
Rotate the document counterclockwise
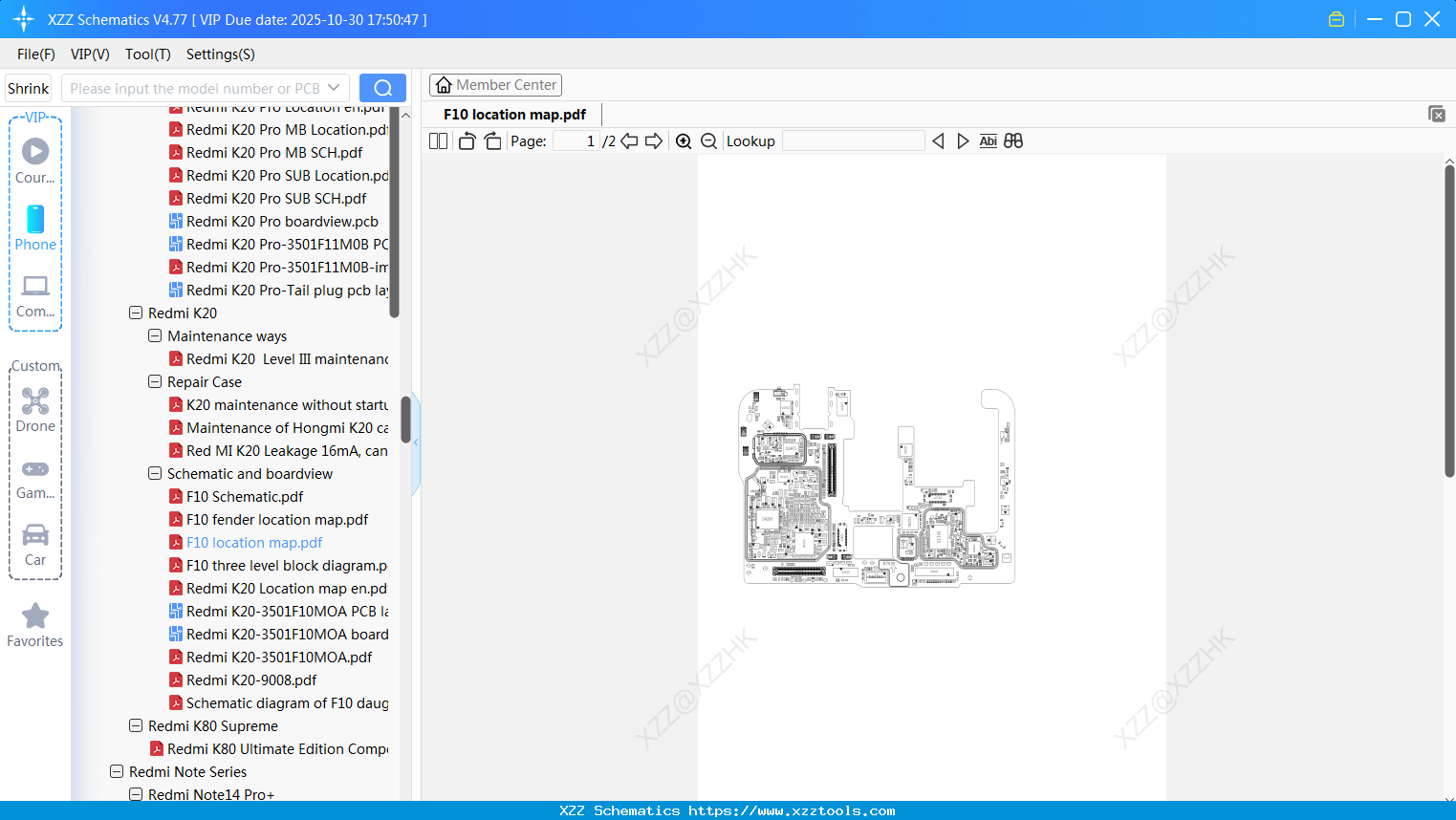click(x=466, y=140)
